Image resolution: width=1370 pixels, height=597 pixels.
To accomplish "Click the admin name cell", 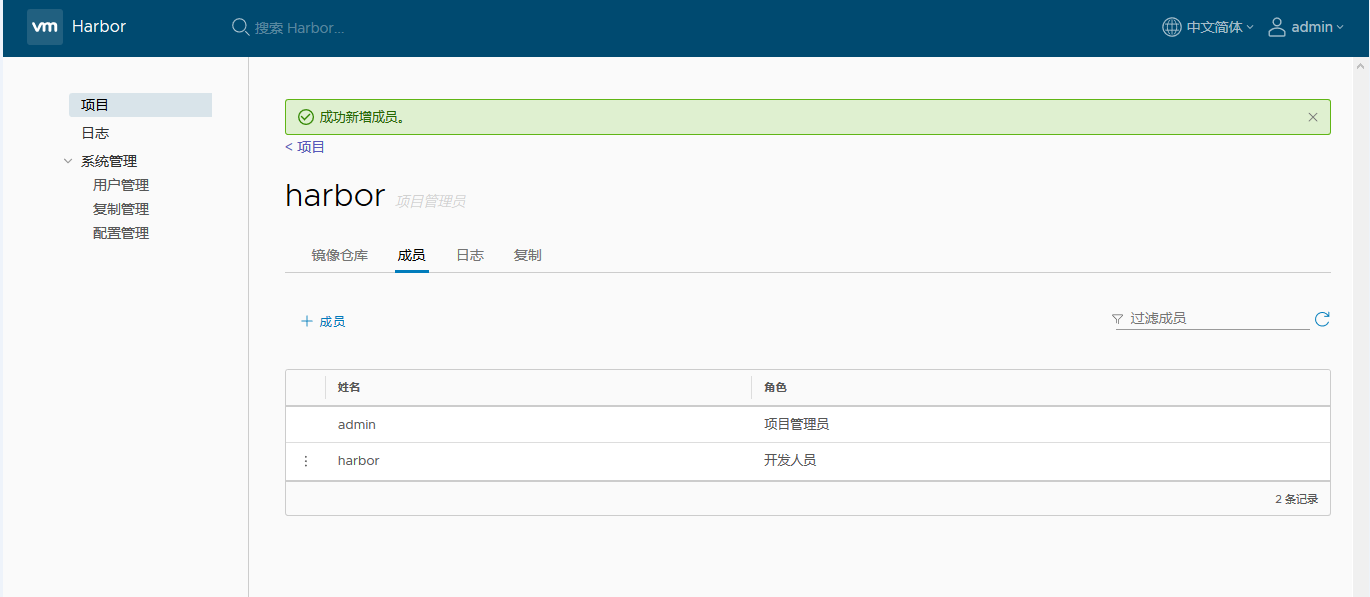I will click(x=357, y=424).
